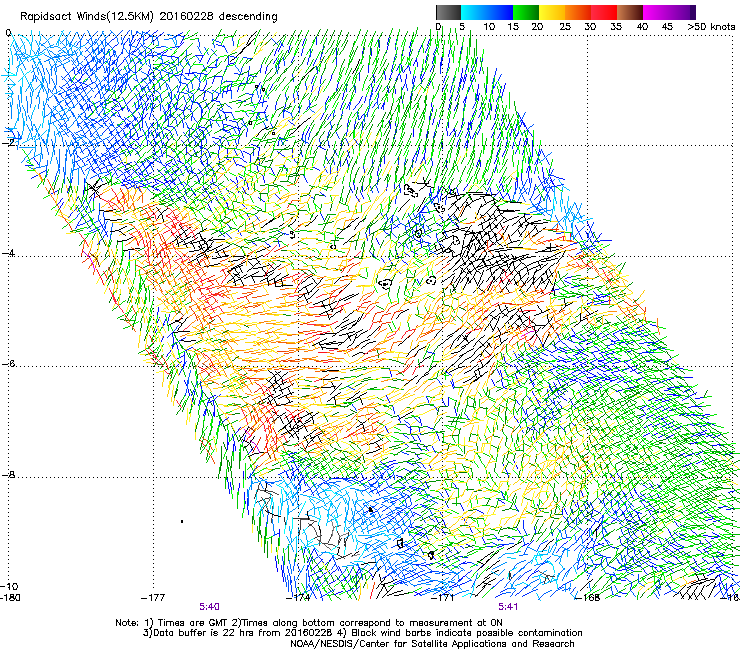Click the '-4' latitude axis label
Image resolution: width=740 pixels, height=650 pixels.
click(8, 253)
